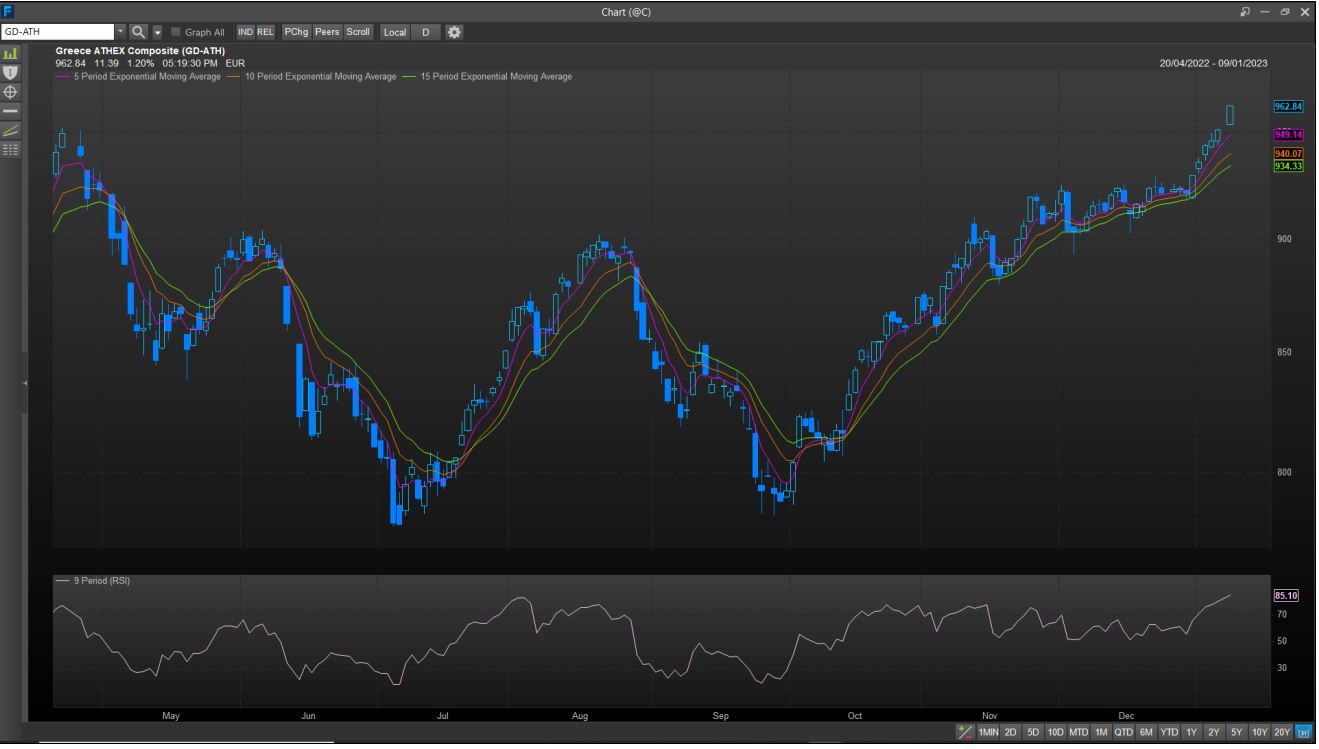Open the data table grid icon
This screenshot has height=749, width=1319.
pos(11,149)
